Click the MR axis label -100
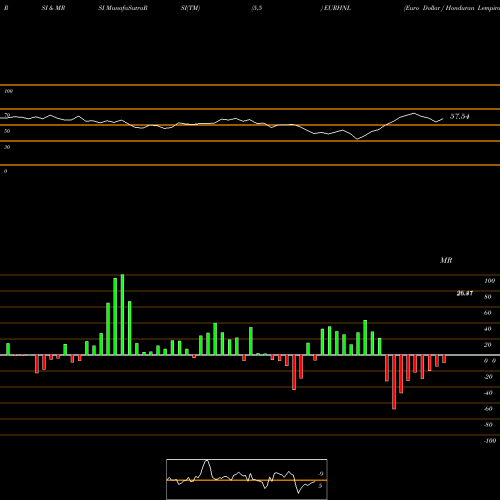The image size is (500, 500). [x=490, y=441]
